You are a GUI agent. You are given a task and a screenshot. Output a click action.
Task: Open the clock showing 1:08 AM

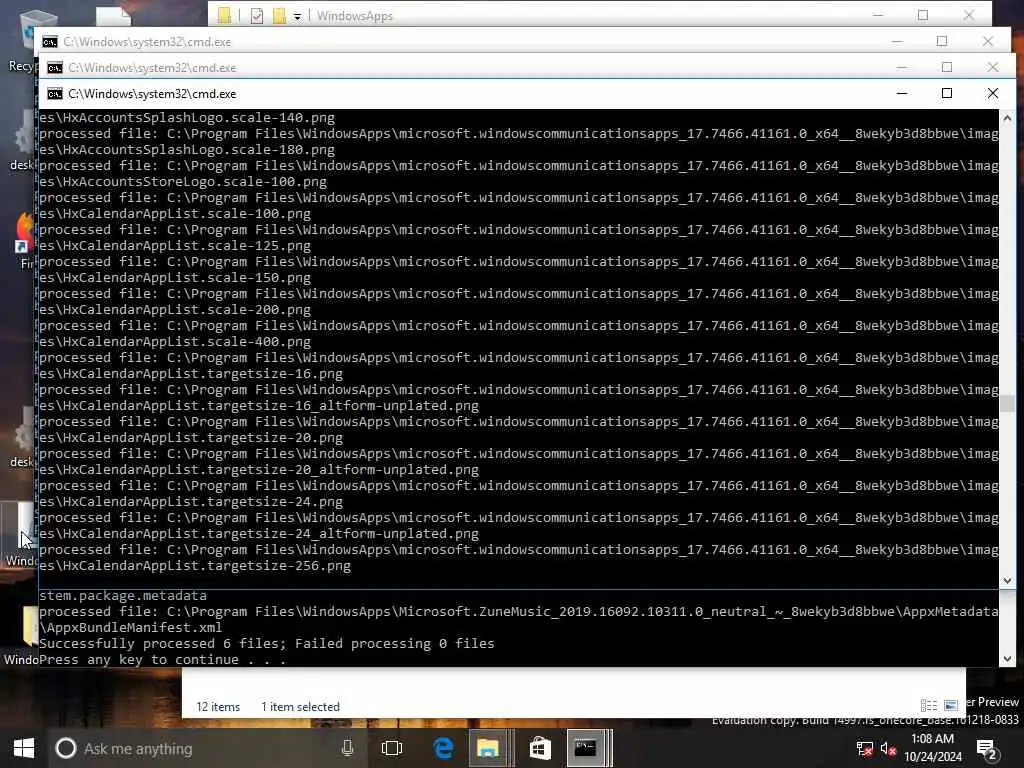(x=933, y=748)
